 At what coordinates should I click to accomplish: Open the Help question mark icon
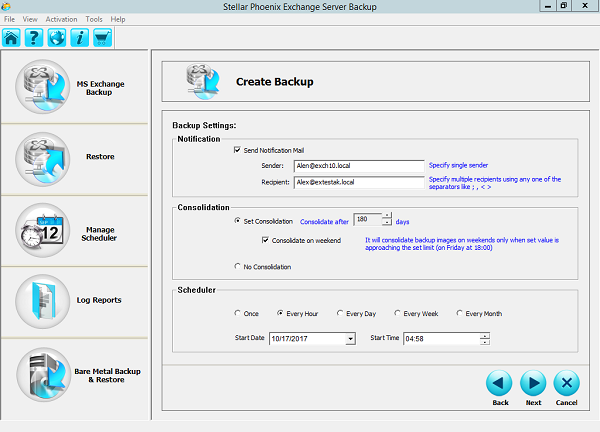pyautogui.click(x=34, y=38)
